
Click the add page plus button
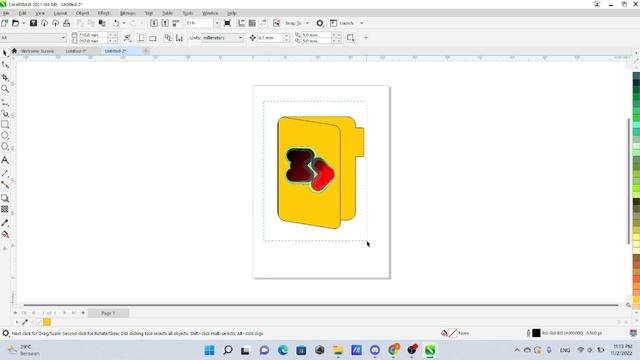click(x=83, y=313)
